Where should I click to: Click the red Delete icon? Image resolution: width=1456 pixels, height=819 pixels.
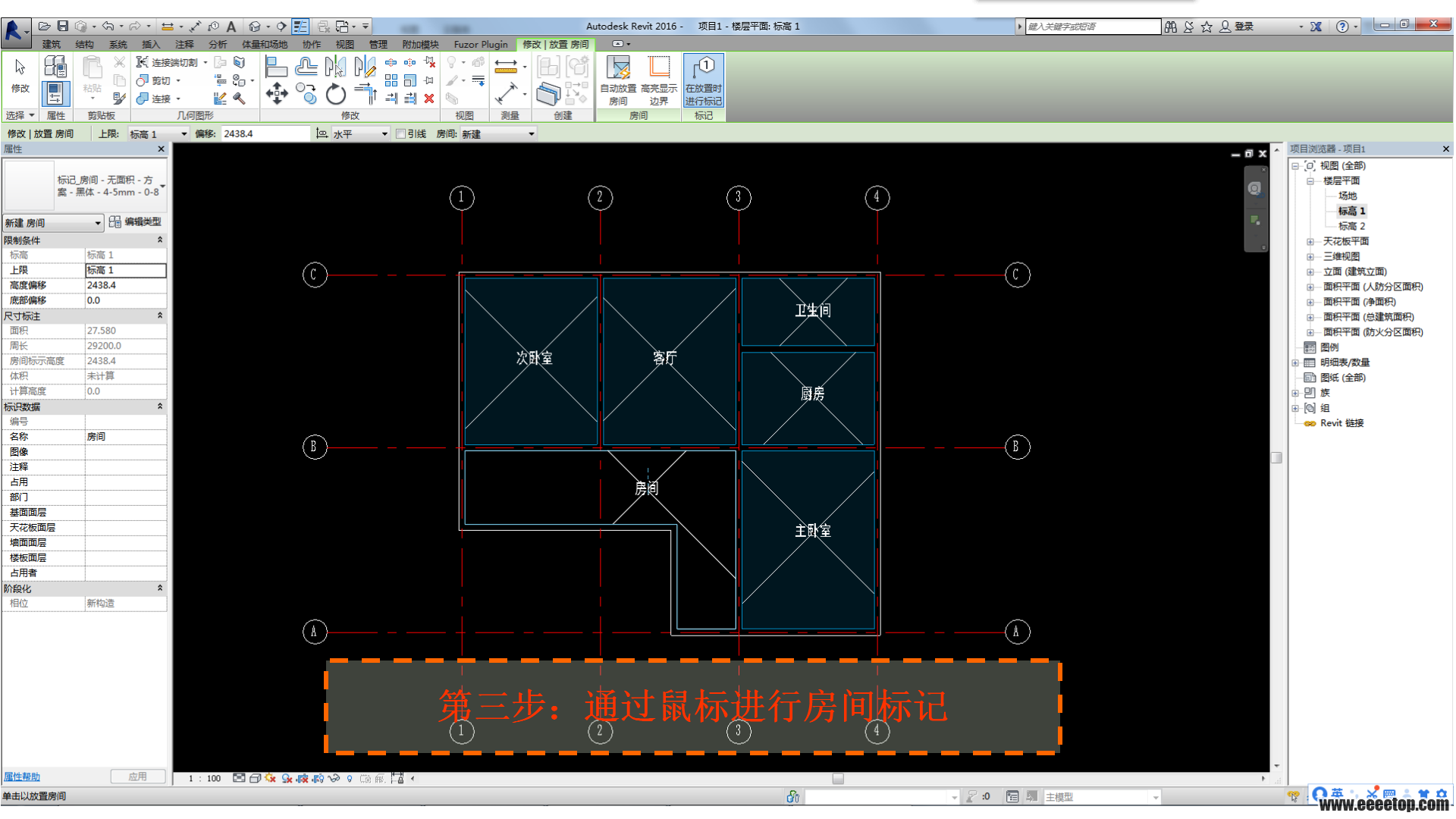[x=429, y=99]
